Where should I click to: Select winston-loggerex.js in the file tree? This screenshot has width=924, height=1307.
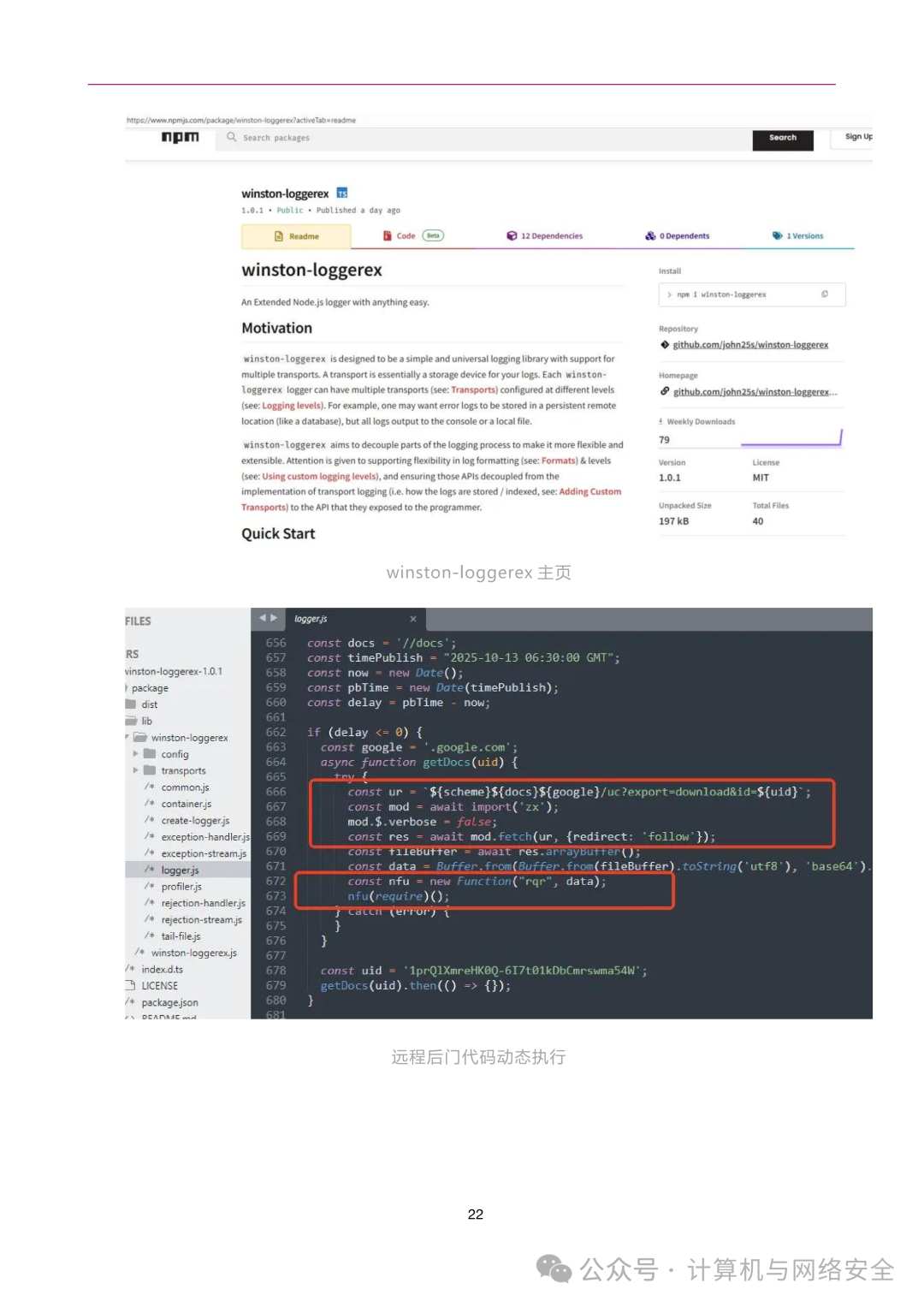pos(193,953)
